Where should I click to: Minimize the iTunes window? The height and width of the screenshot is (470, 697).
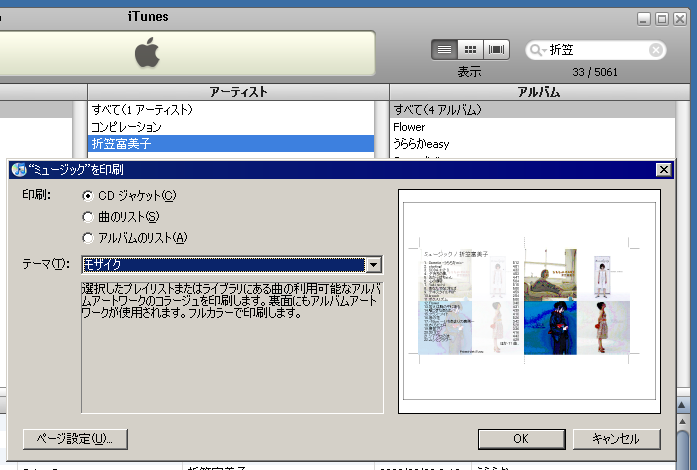tap(644, 19)
